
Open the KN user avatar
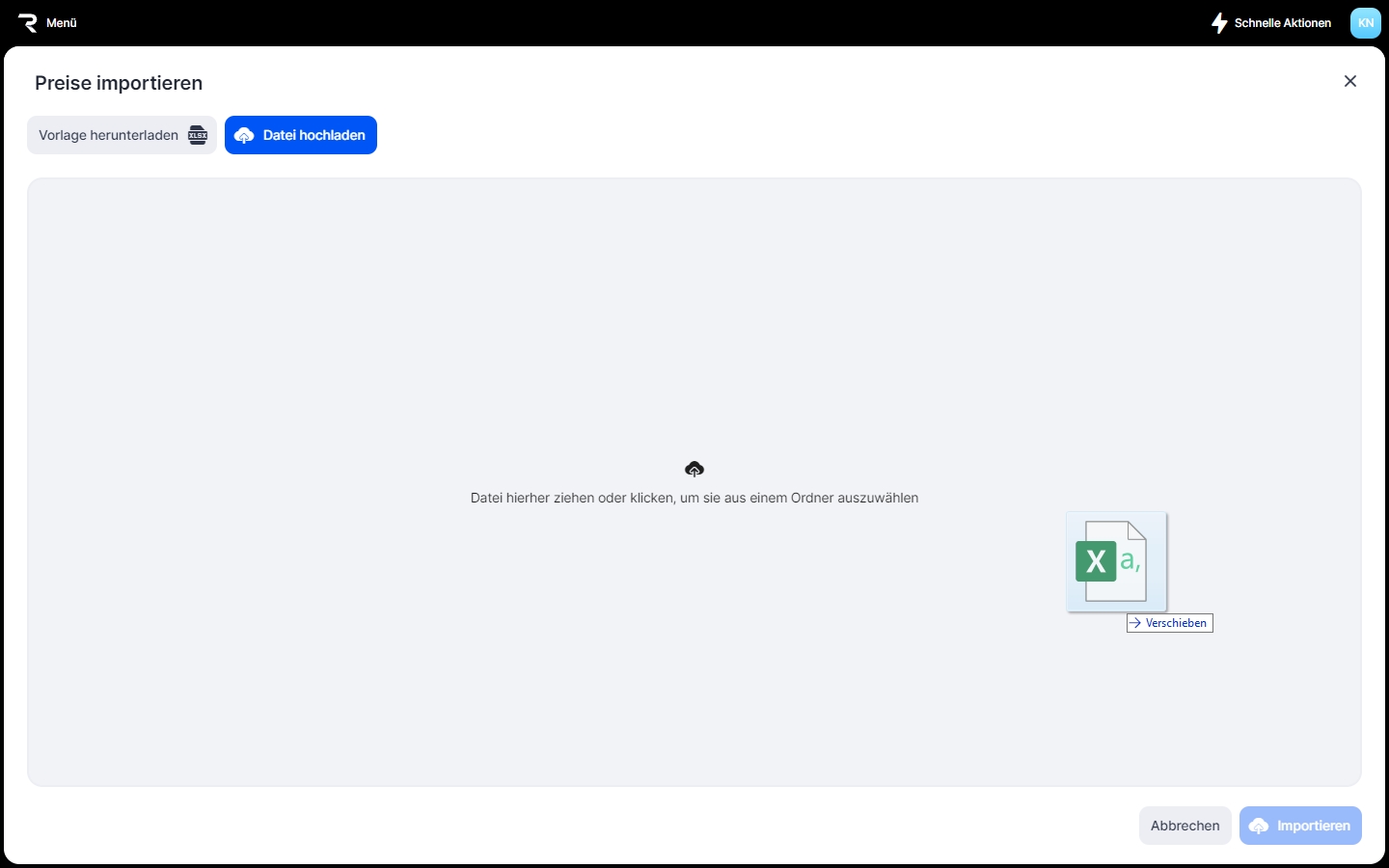click(x=1365, y=23)
